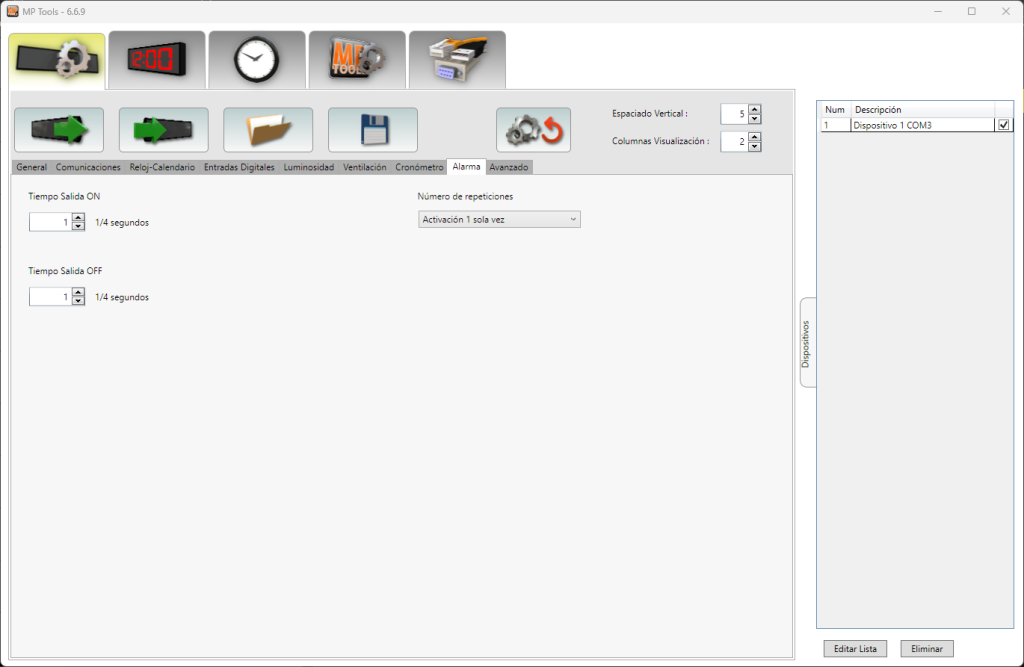Open the analog clock tab

click(257, 60)
